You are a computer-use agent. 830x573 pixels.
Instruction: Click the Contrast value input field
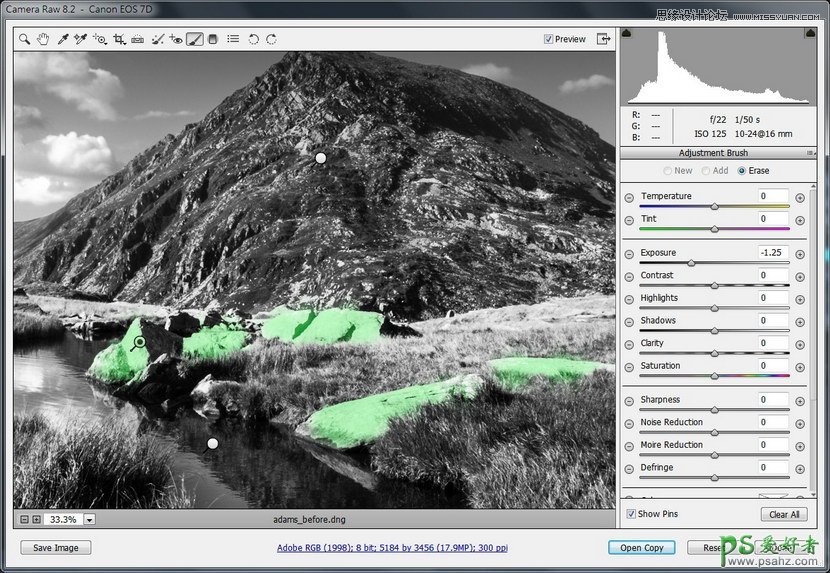(x=772, y=275)
